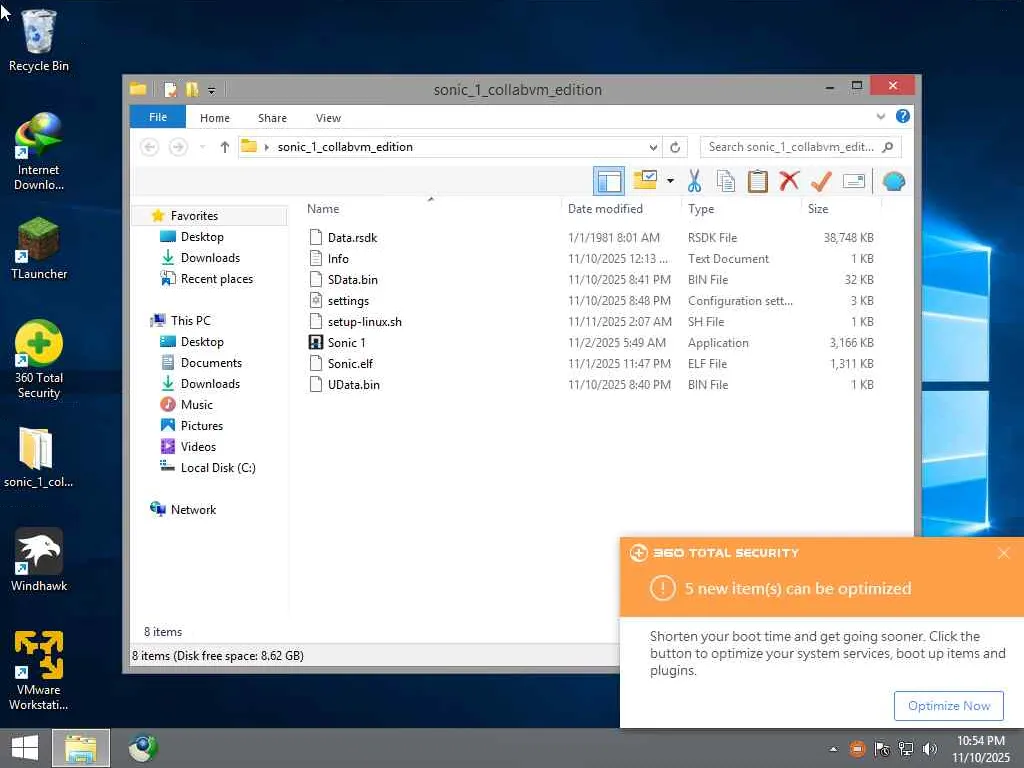Click the New folder quick access icon

pyautogui.click(x=192, y=89)
